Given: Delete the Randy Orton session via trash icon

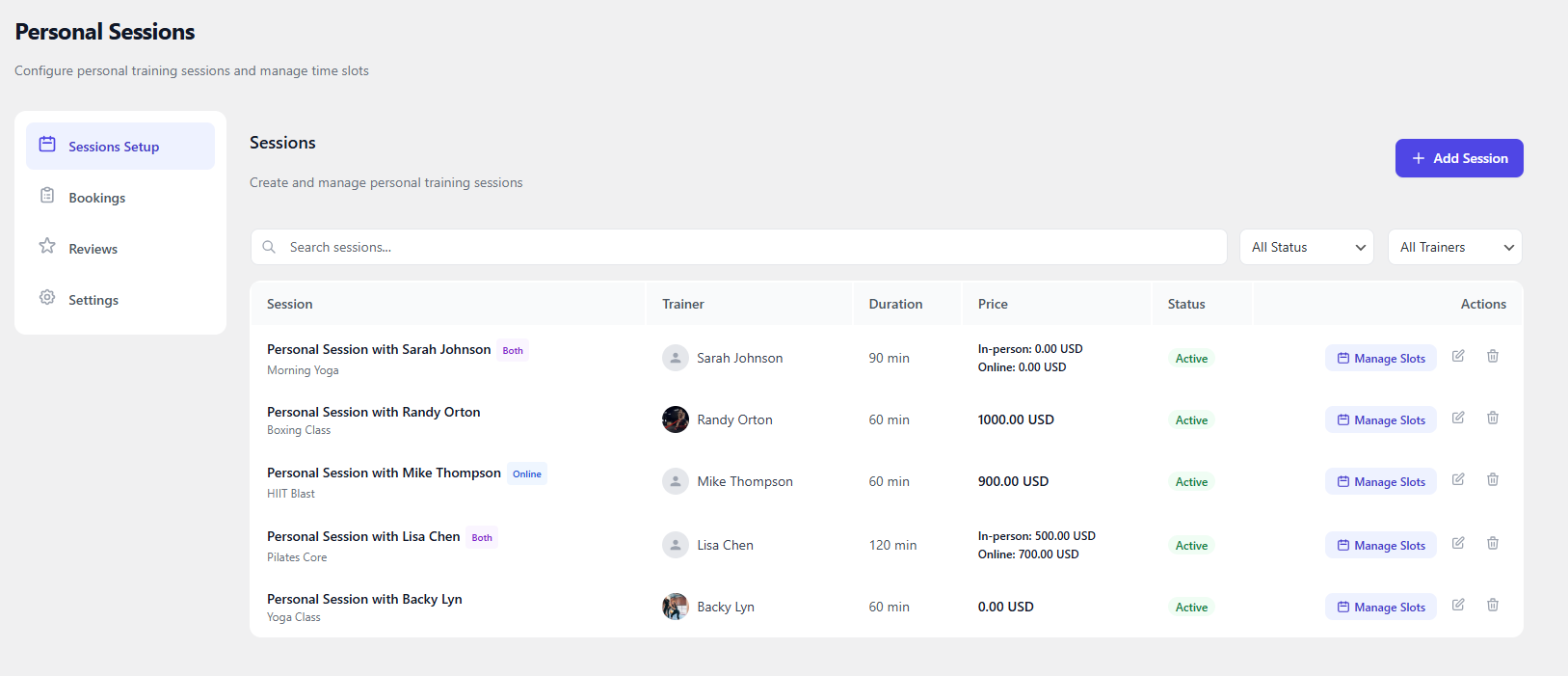Looking at the screenshot, I should [1492, 418].
